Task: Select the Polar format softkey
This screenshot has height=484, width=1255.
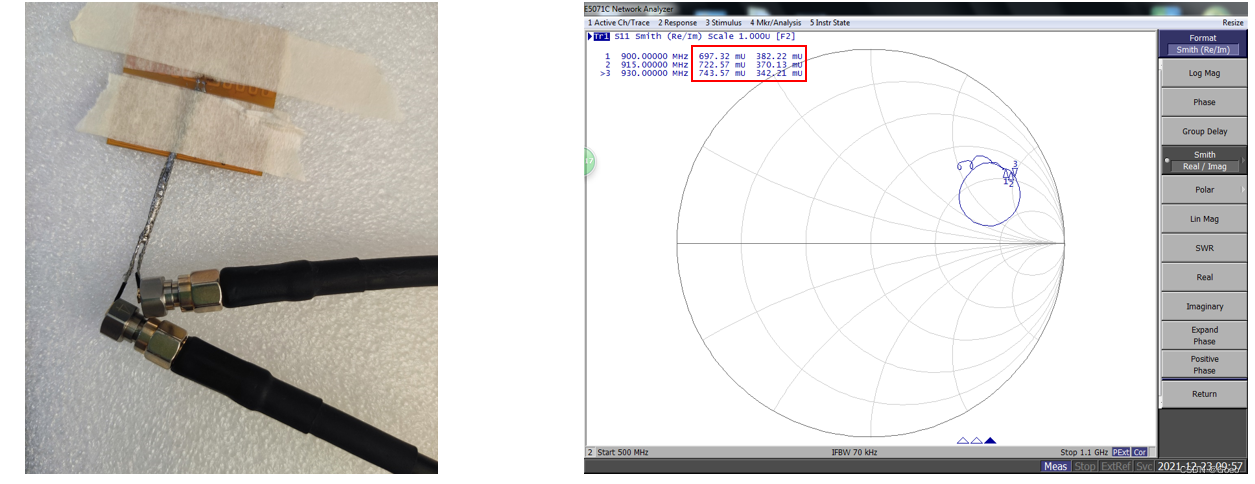Action: point(1204,189)
